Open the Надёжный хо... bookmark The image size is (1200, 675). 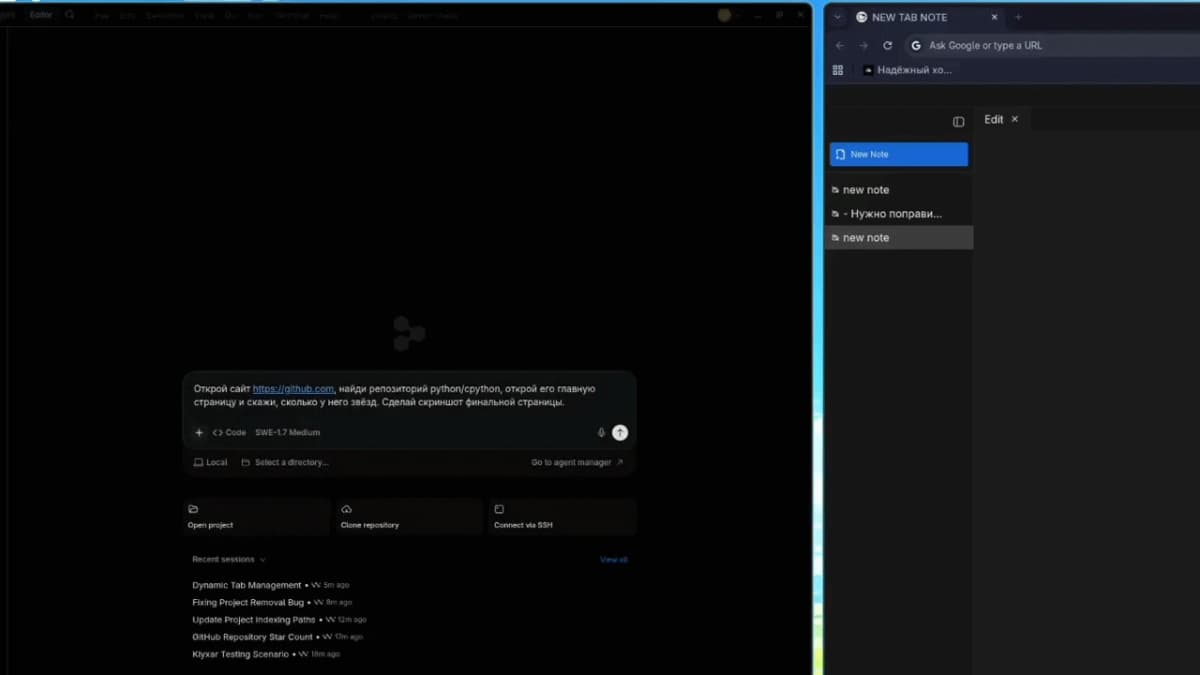(x=907, y=70)
